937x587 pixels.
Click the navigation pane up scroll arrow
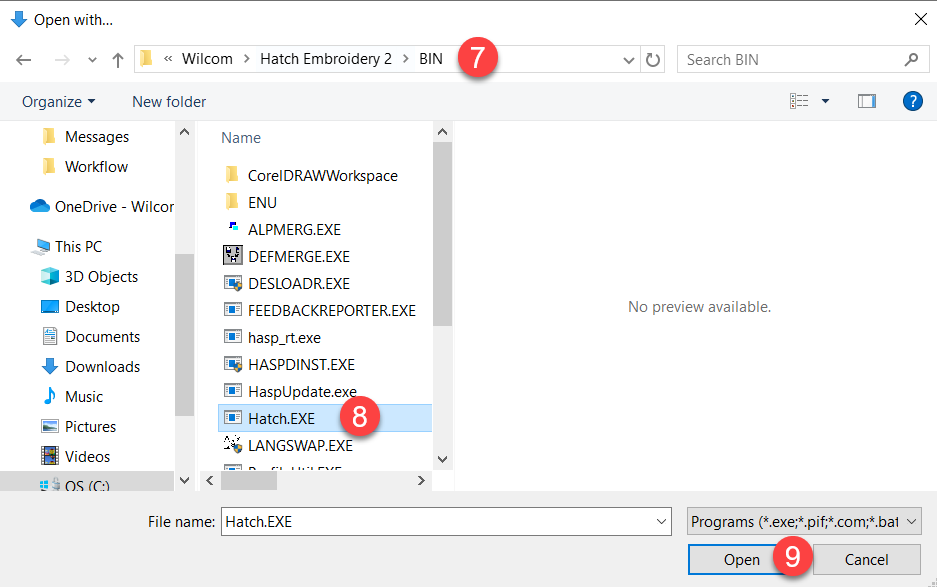click(x=184, y=132)
